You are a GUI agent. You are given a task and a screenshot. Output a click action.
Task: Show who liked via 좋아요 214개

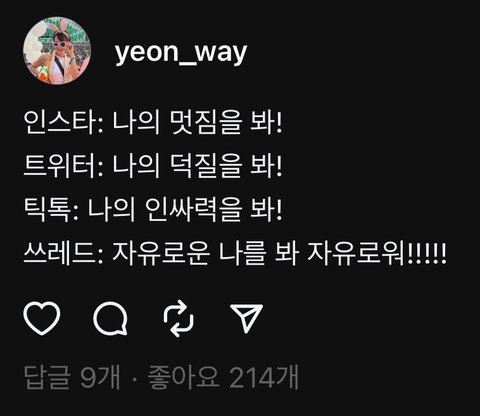click(x=223, y=377)
